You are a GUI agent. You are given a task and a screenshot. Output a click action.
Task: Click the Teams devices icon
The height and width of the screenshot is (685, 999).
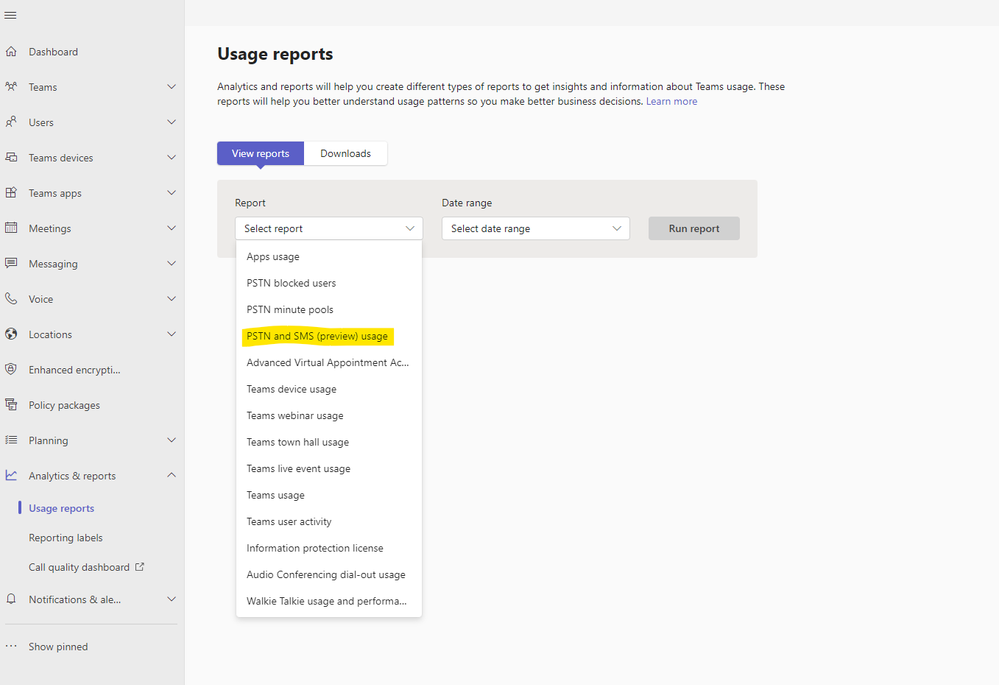(x=11, y=157)
